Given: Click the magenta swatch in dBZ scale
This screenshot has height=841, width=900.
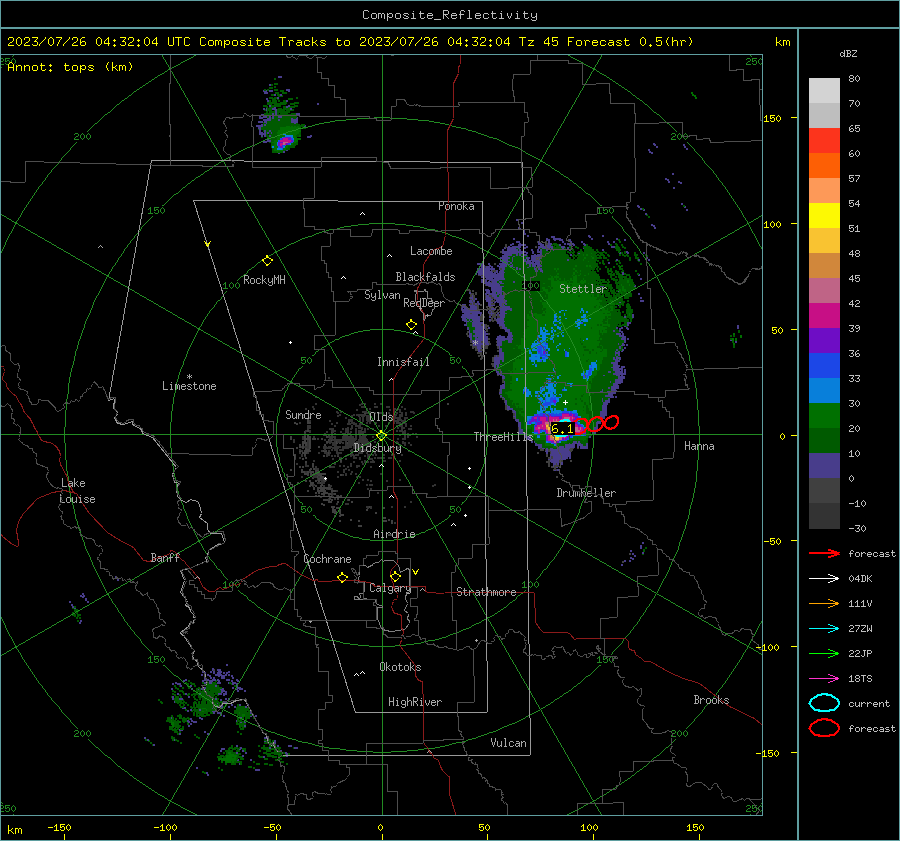Looking at the screenshot, I should [x=824, y=316].
